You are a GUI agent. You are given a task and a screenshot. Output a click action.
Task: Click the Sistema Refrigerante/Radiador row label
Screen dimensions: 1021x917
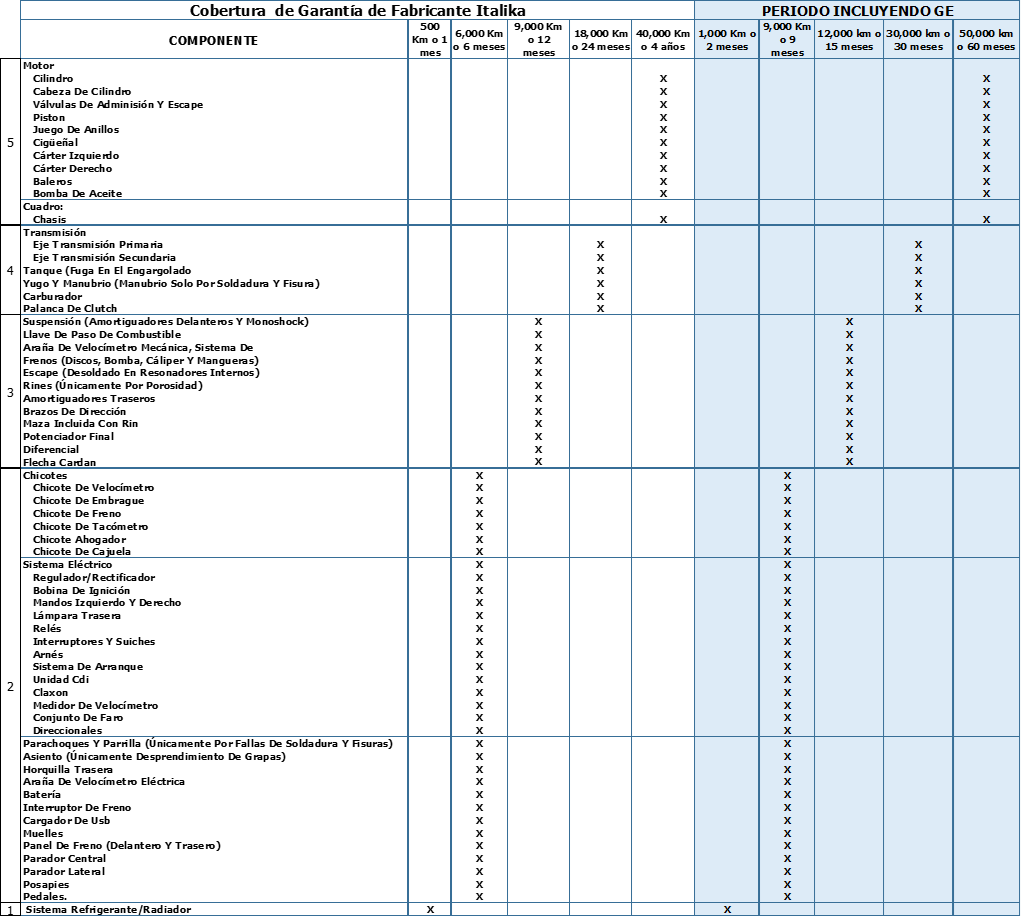[108, 909]
